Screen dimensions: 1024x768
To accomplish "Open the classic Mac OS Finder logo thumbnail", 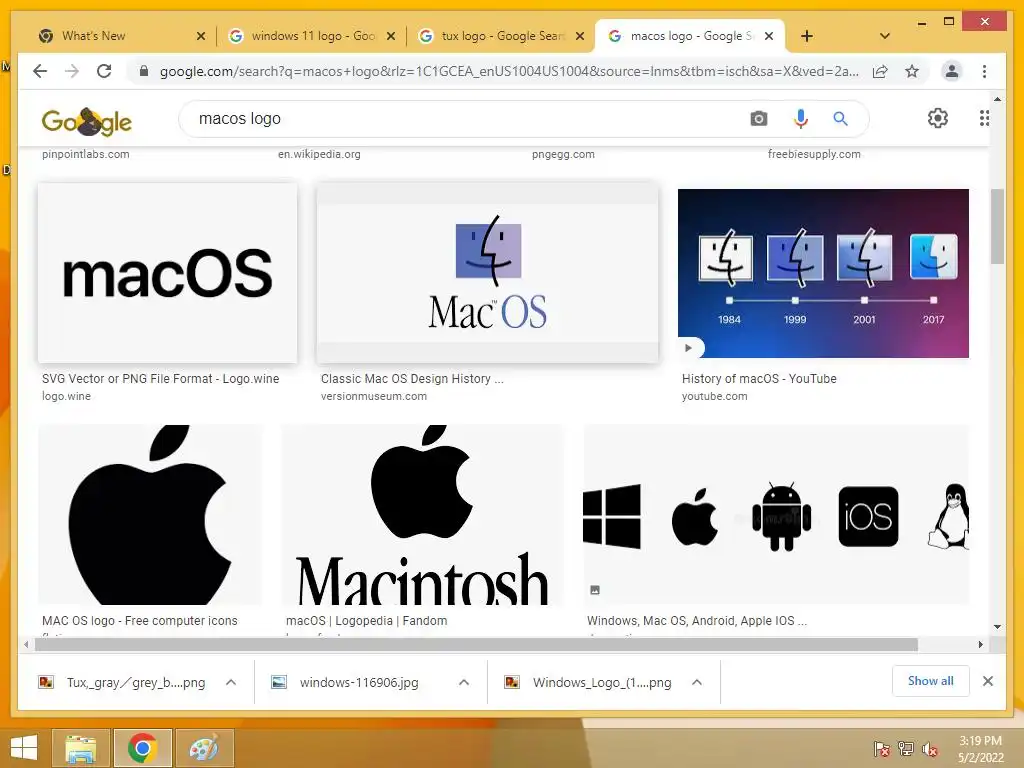I will coord(487,273).
